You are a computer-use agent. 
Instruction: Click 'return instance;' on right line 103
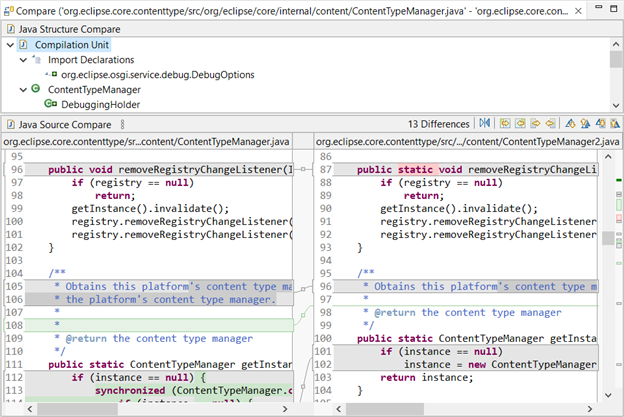point(427,378)
